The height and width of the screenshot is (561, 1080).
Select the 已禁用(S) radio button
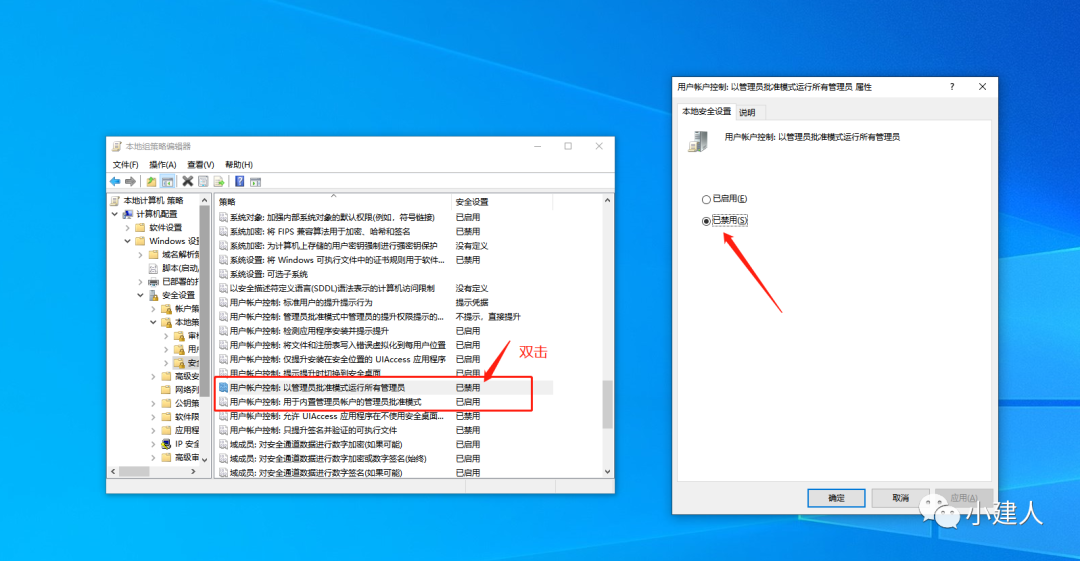pos(706,221)
